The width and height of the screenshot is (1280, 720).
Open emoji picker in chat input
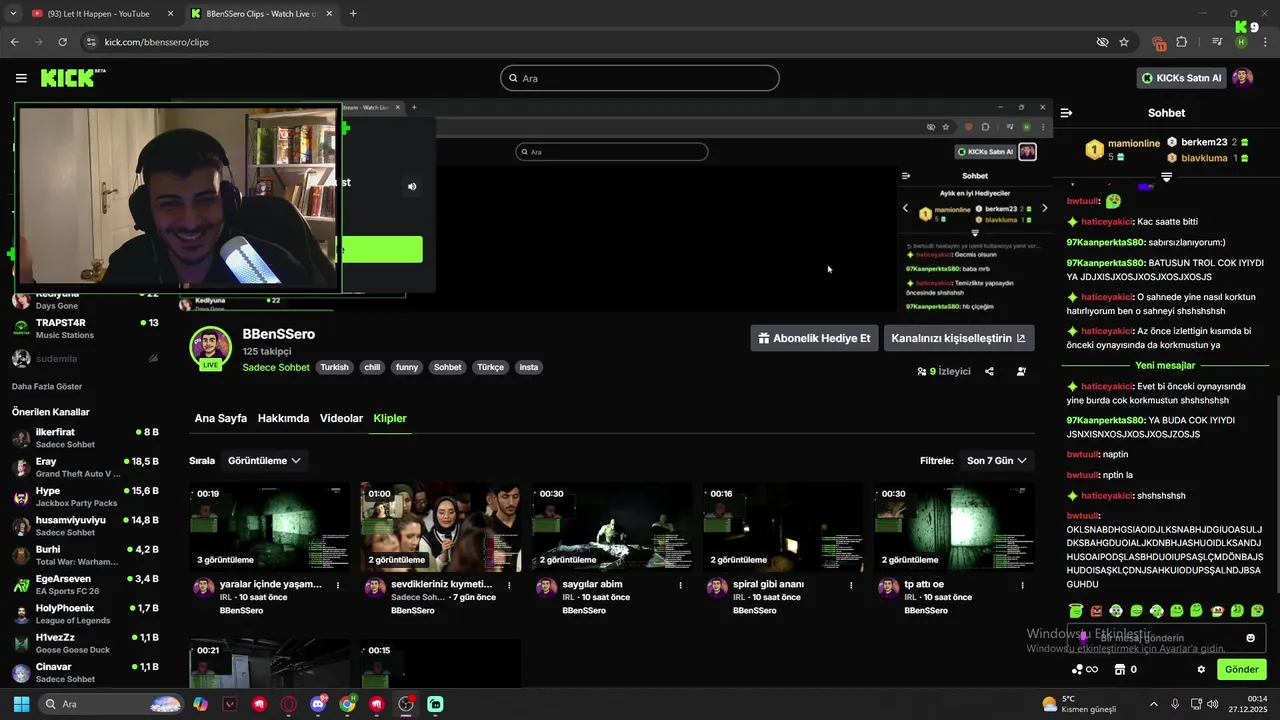(x=1250, y=638)
